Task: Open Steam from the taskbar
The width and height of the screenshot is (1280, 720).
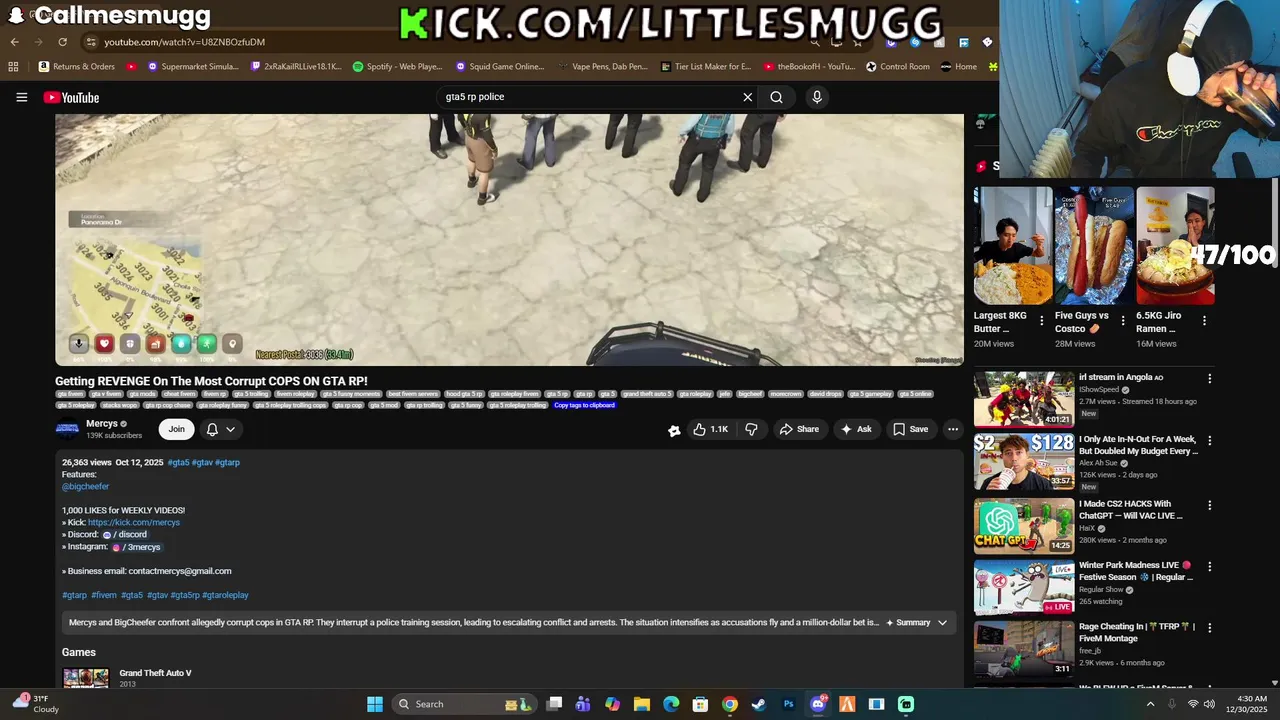Action: (x=759, y=704)
